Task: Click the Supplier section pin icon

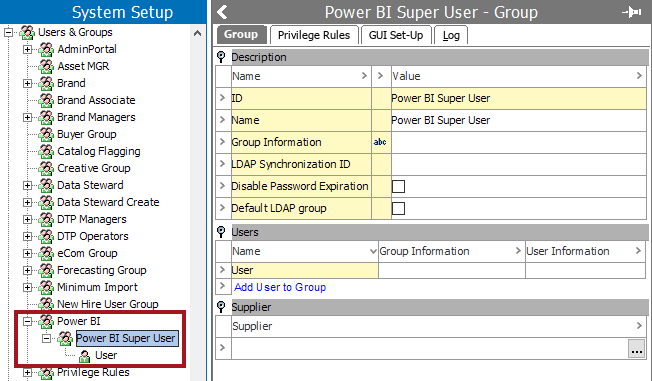Action: click(221, 307)
